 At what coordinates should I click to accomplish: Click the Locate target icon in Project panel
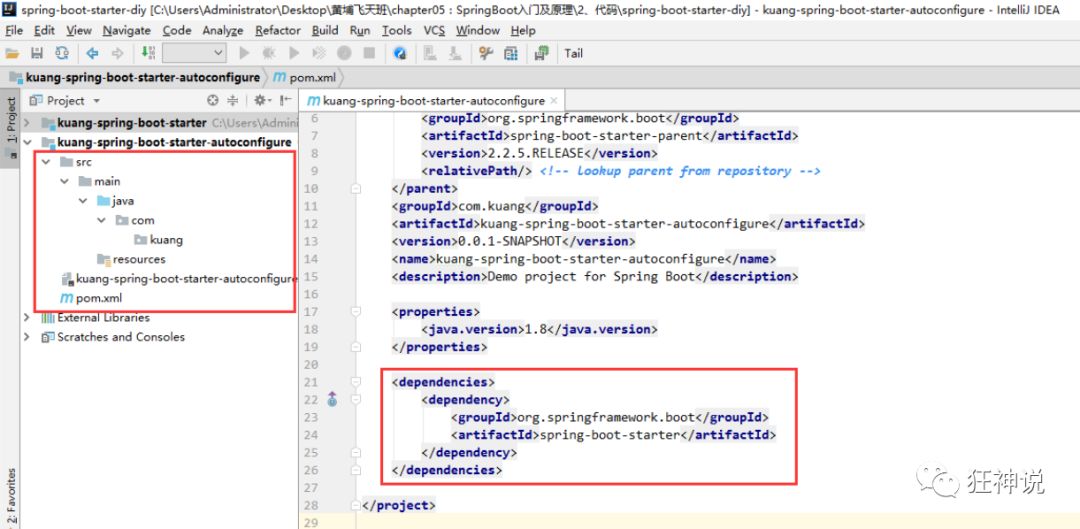tap(212, 101)
